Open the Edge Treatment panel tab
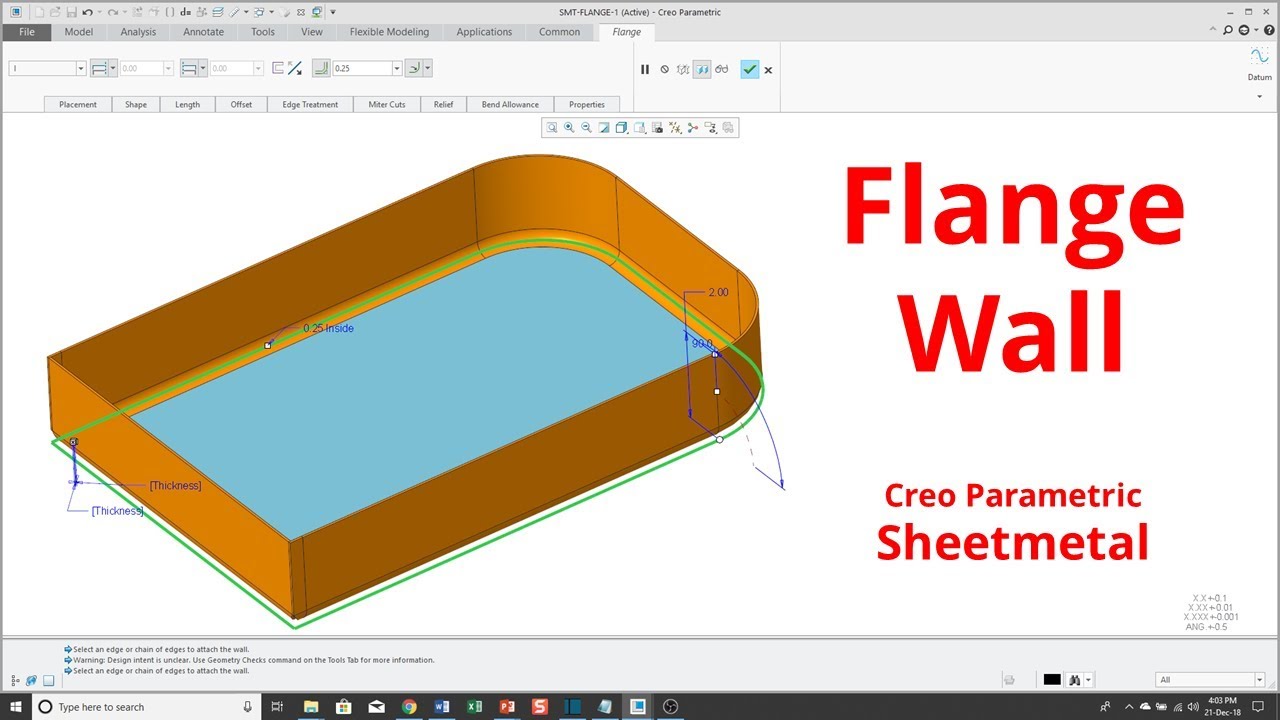 tap(310, 104)
